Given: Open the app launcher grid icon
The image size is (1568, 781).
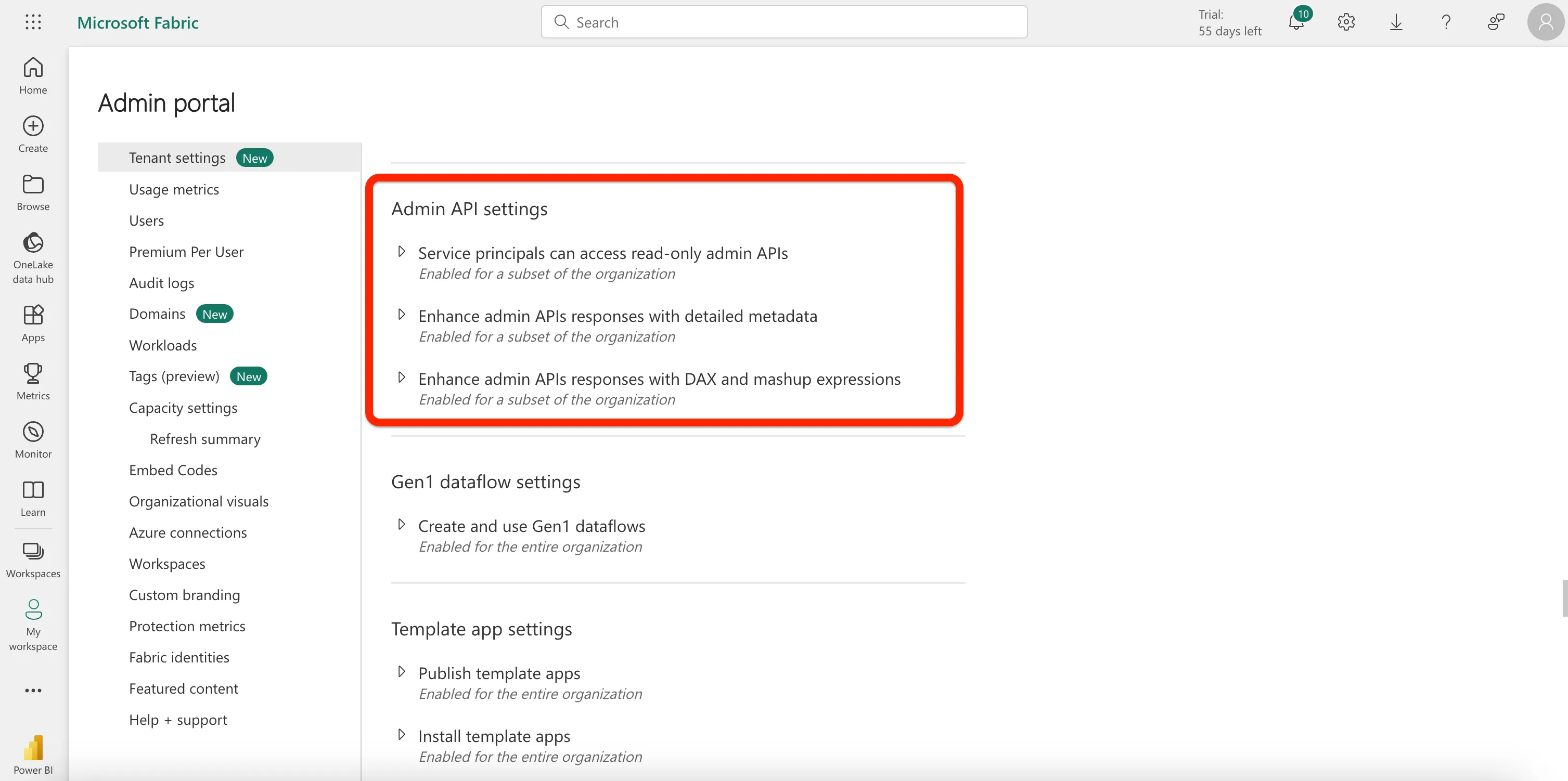Looking at the screenshot, I should pyautogui.click(x=33, y=22).
